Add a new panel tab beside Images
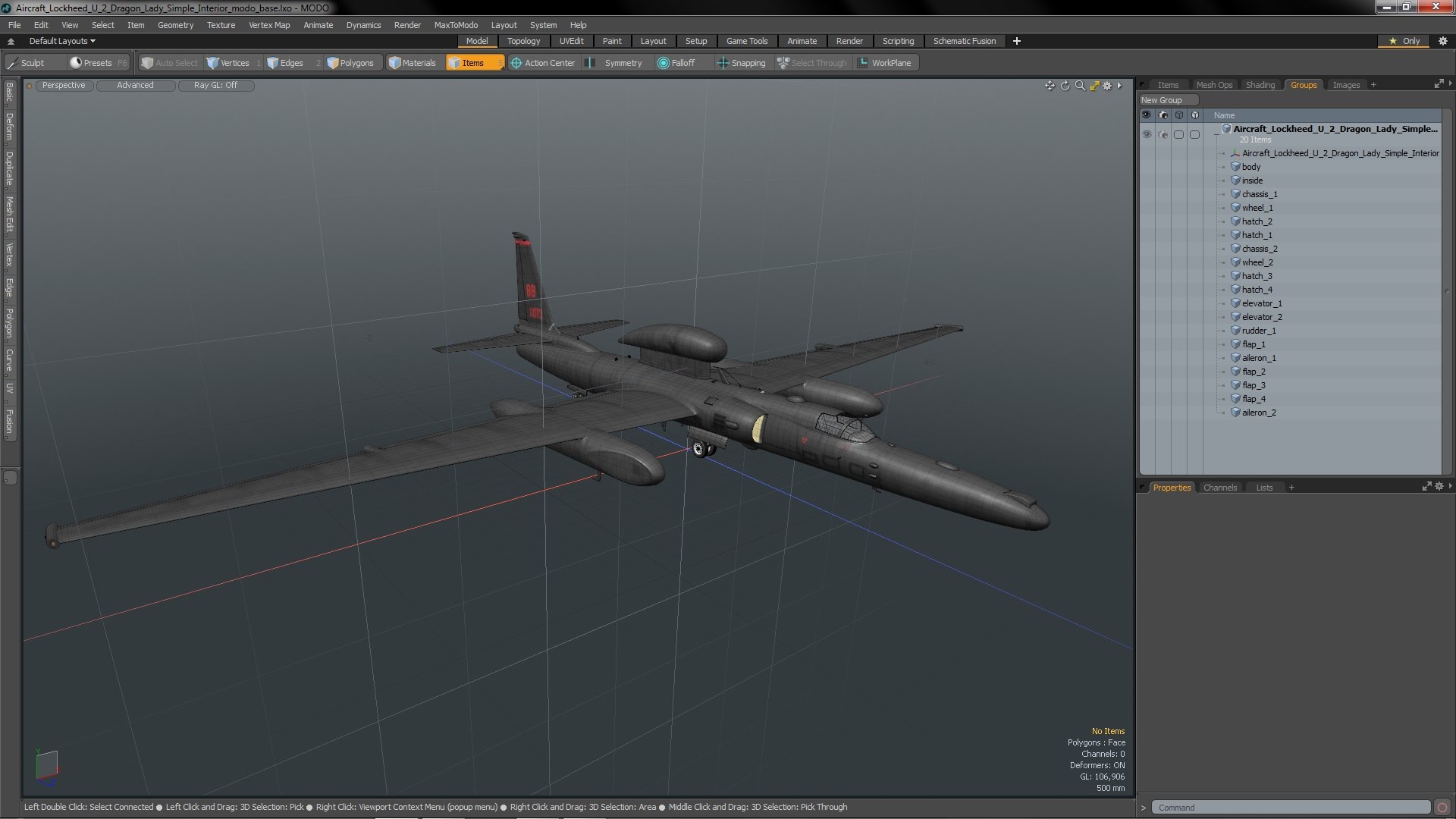The image size is (1456, 819). (x=1373, y=85)
